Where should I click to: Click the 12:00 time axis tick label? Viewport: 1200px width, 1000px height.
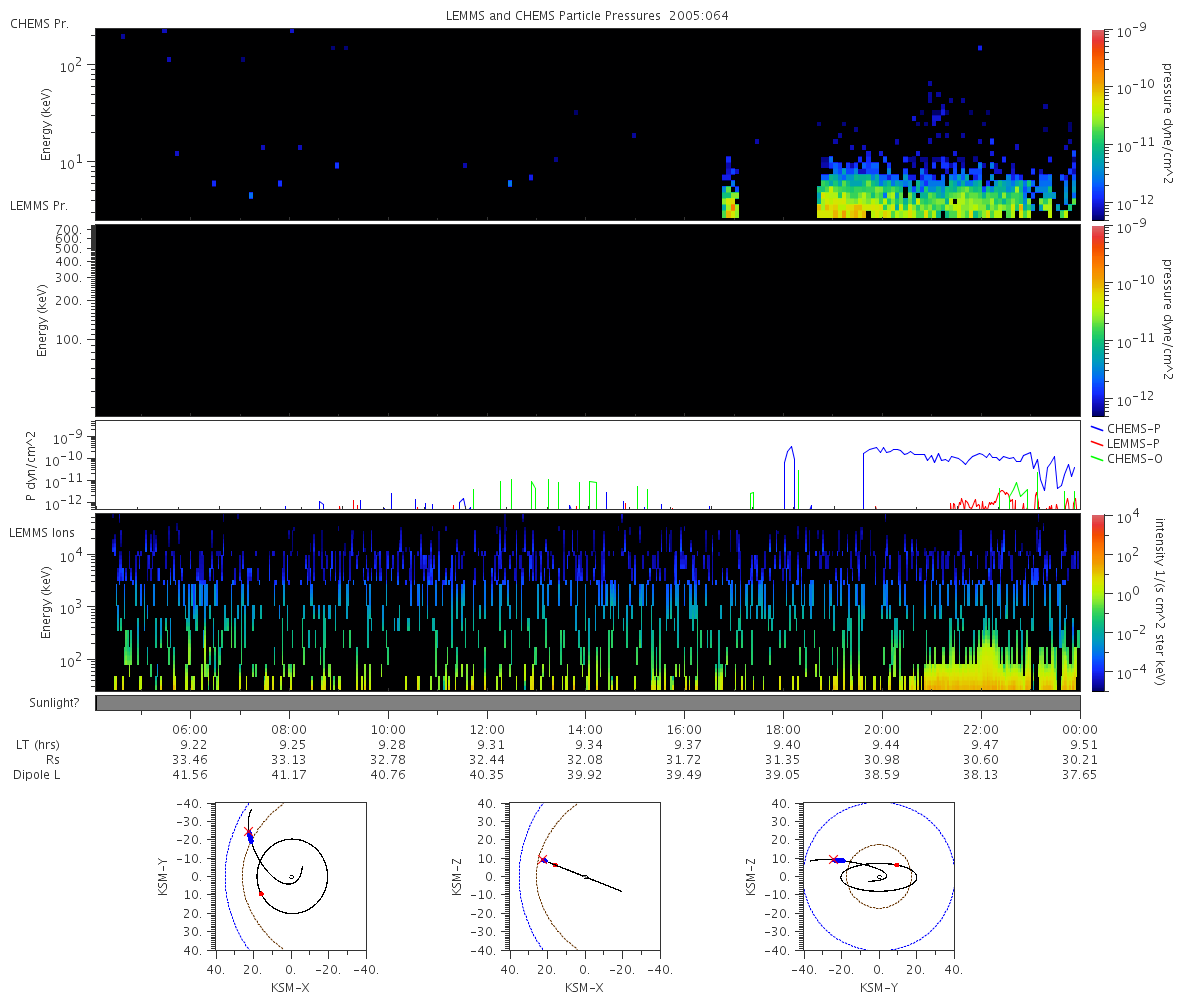(487, 729)
